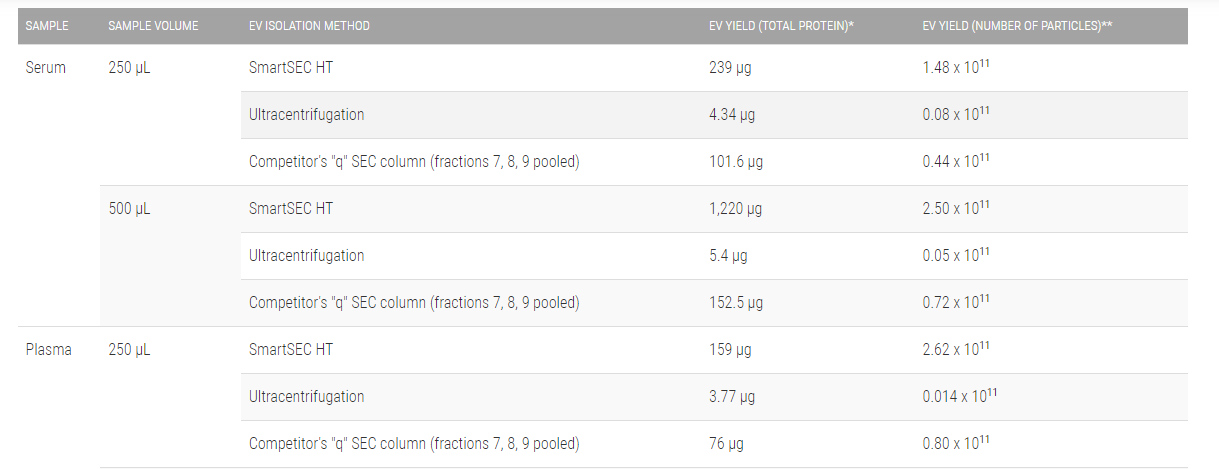
Task: Select the Serum sample cell
Action: coord(46,68)
